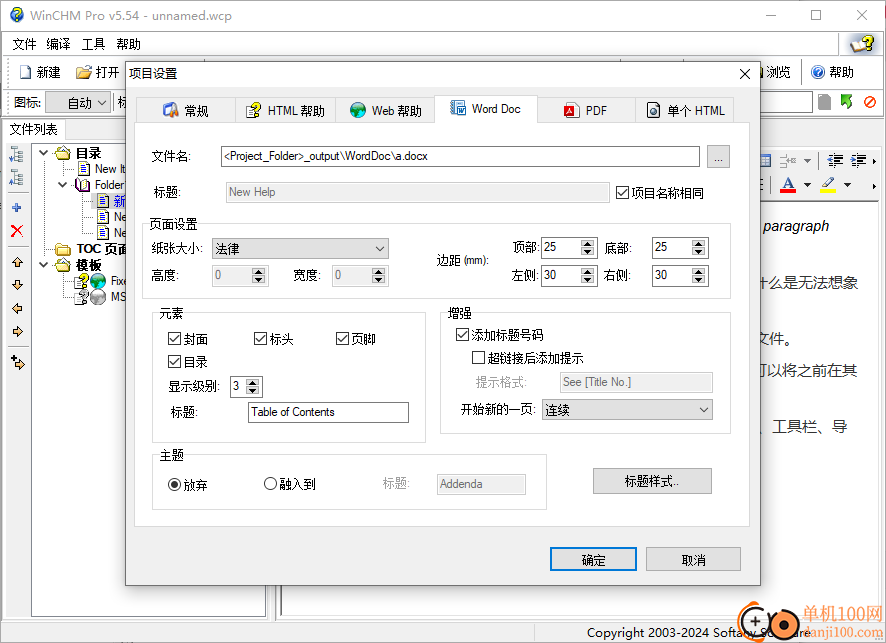Click the red prohibited circle icon

(870, 102)
